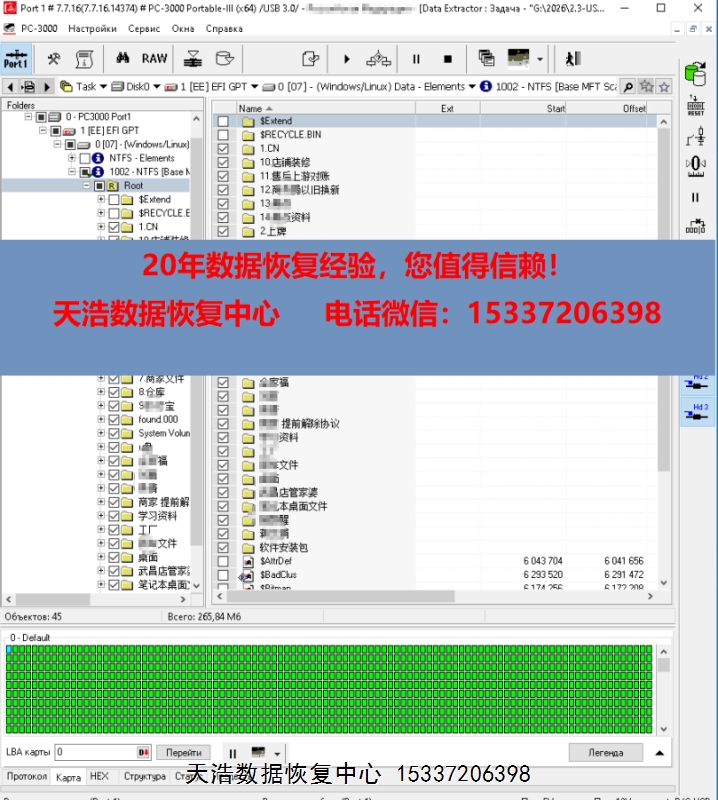This screenshot has width=718, height=800.
Task: Click the magnifier icon in path bar
Action: coord(629,87)
